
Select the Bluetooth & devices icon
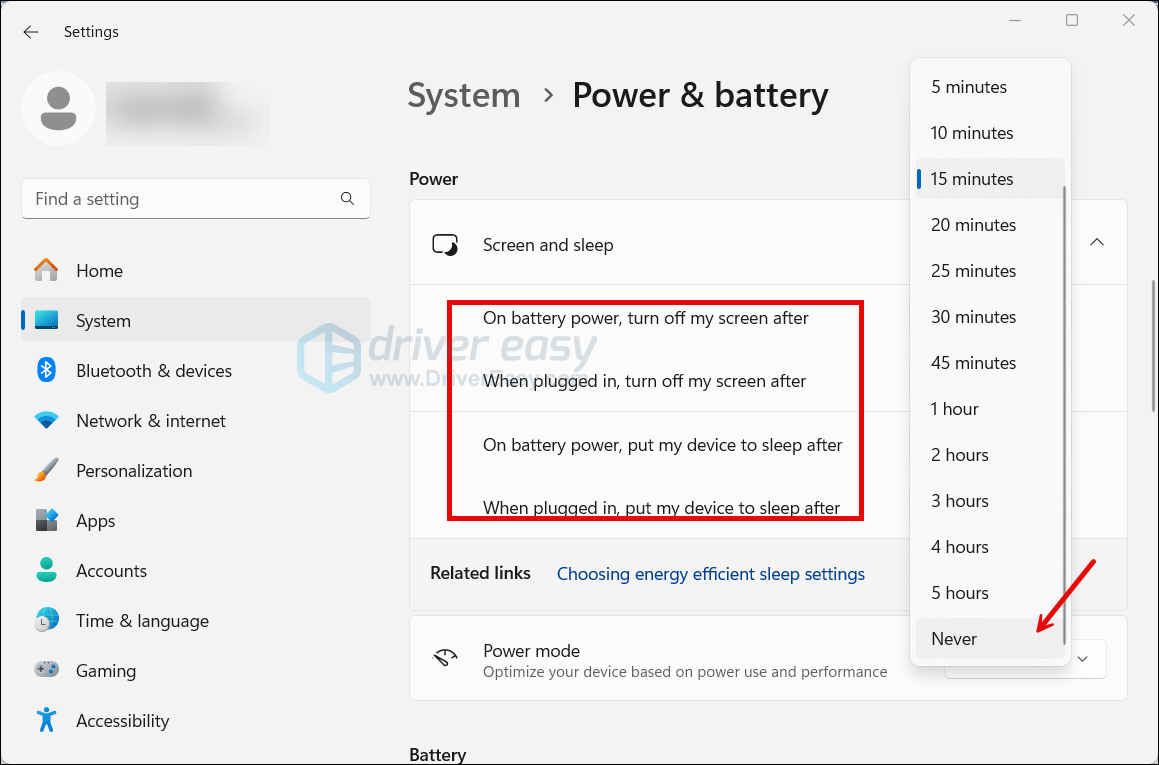[46, 371]
